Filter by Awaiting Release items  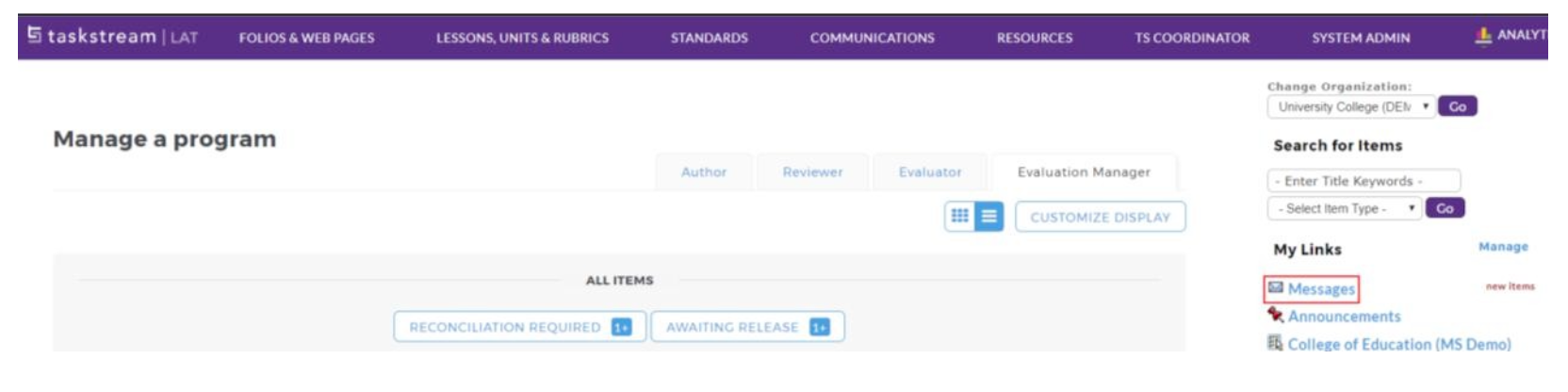747,327
